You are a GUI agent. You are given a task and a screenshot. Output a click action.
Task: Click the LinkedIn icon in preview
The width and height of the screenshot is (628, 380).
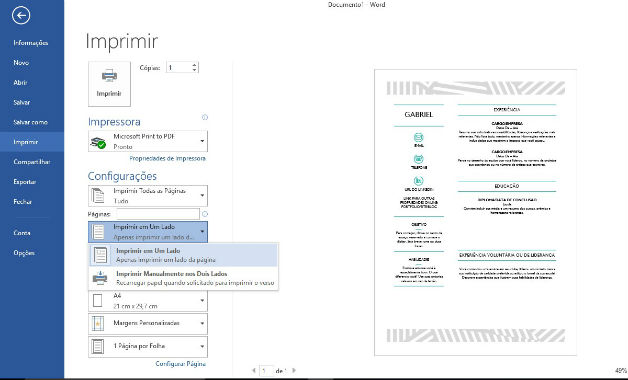[x=419, y=181]
